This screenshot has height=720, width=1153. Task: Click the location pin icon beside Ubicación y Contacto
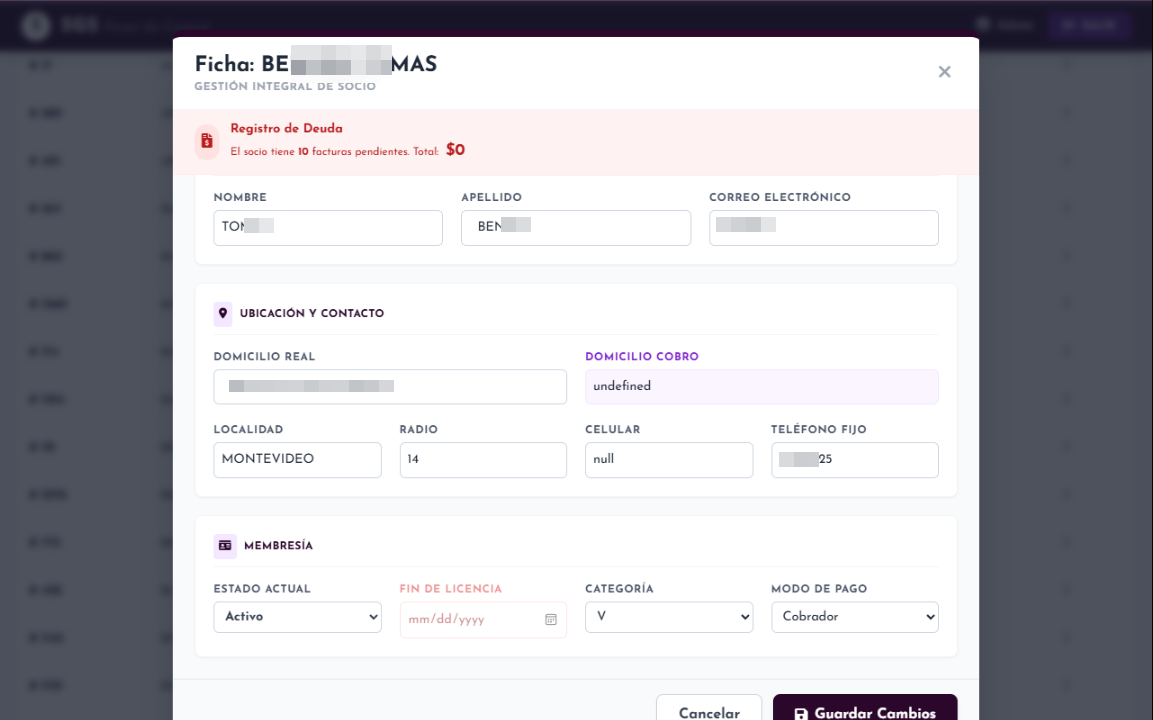point(222,313)
